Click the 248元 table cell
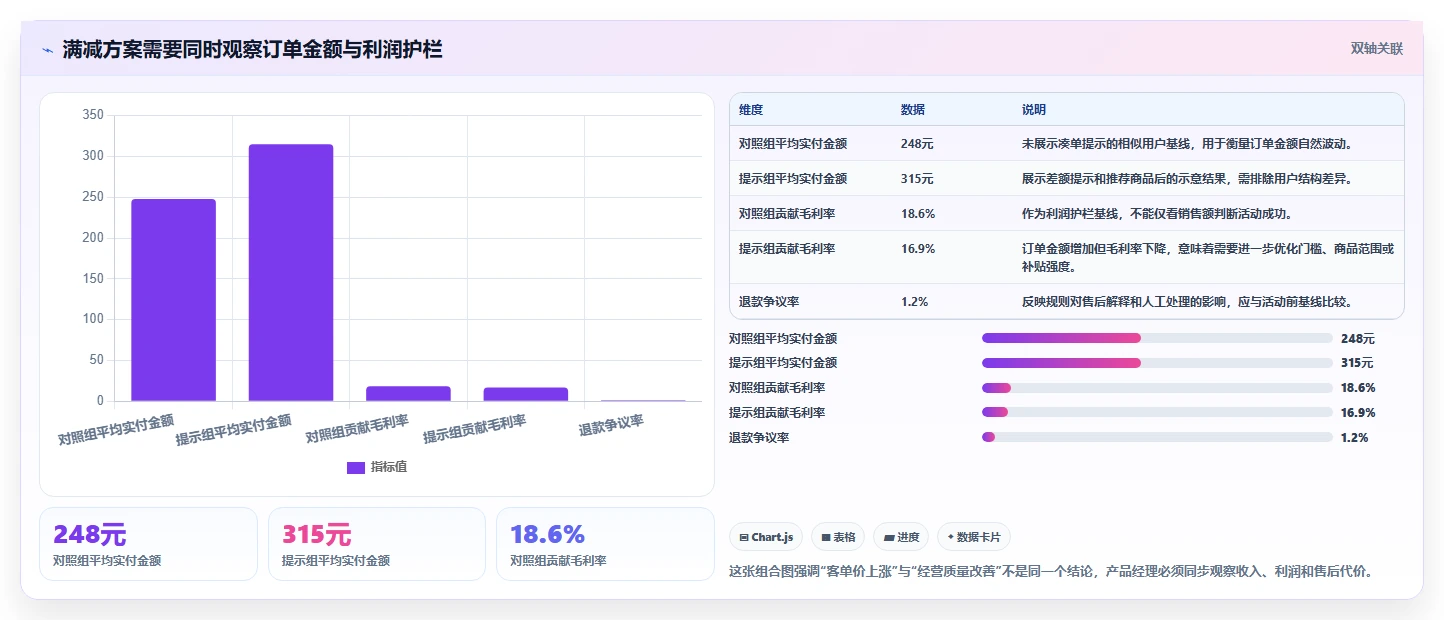 (917, 144)
